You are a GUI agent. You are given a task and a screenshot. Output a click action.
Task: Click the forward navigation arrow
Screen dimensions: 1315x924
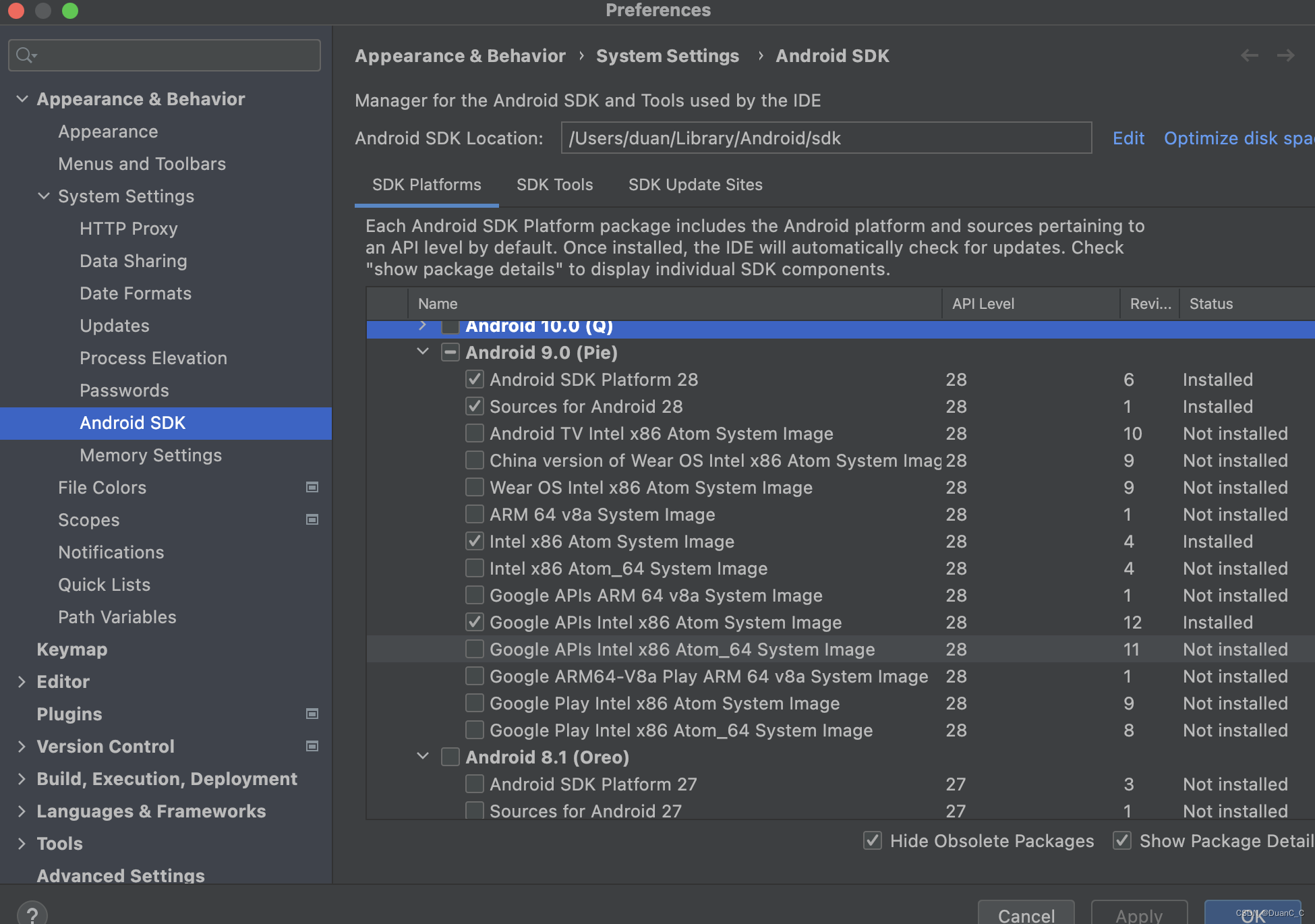1285,55
